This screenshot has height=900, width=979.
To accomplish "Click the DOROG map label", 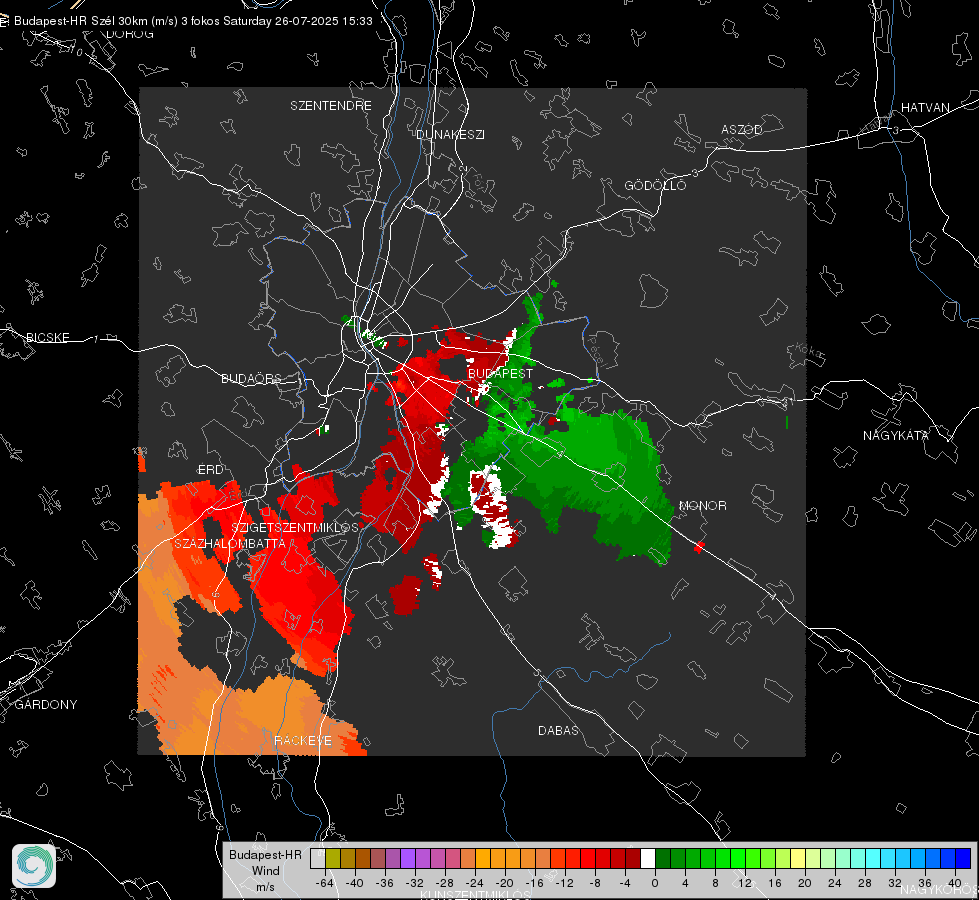I will [130, 34].
